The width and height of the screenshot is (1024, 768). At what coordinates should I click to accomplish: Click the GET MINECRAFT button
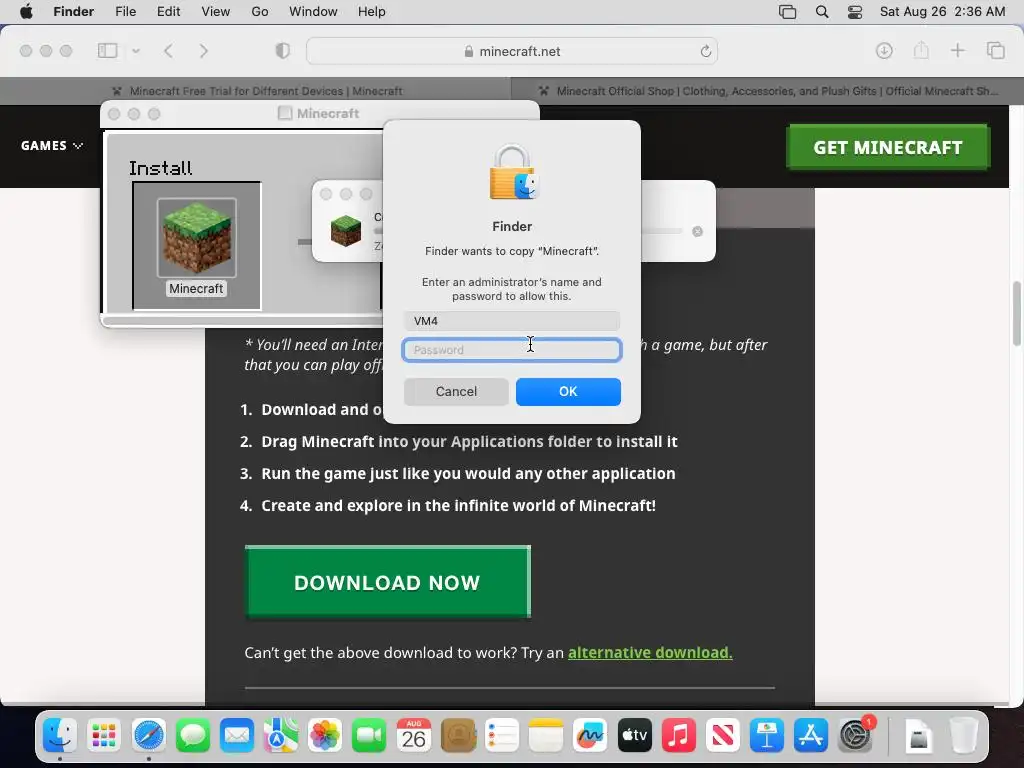pyautogui.click(x=888, y=147)
